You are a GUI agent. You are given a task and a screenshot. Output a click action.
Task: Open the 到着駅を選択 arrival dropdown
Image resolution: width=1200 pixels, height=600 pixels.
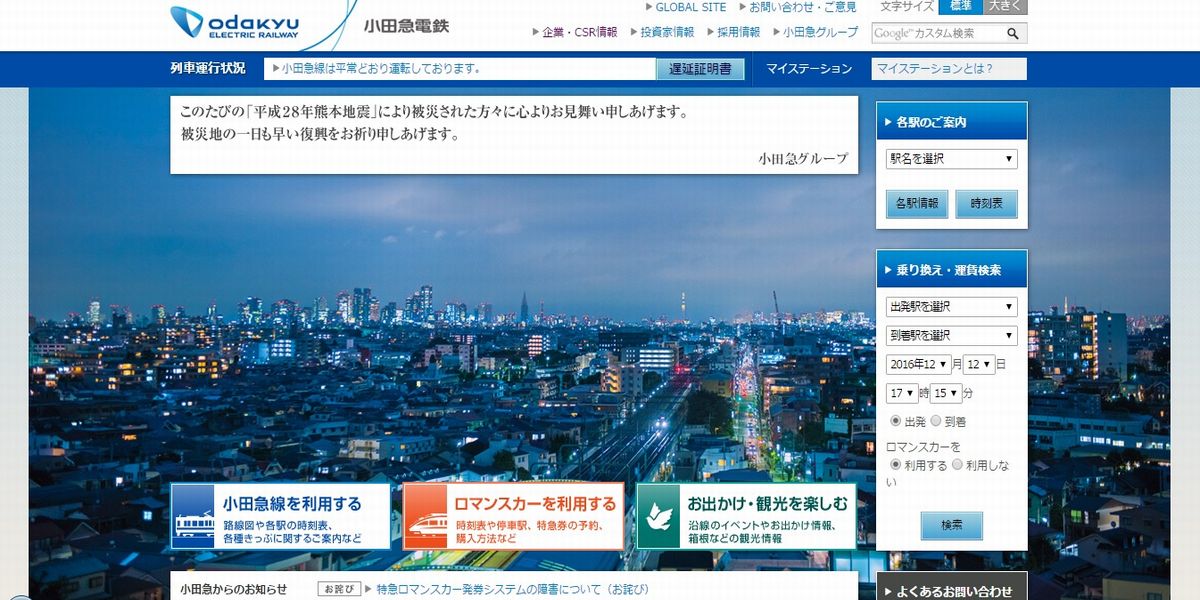tap(951, 336)
